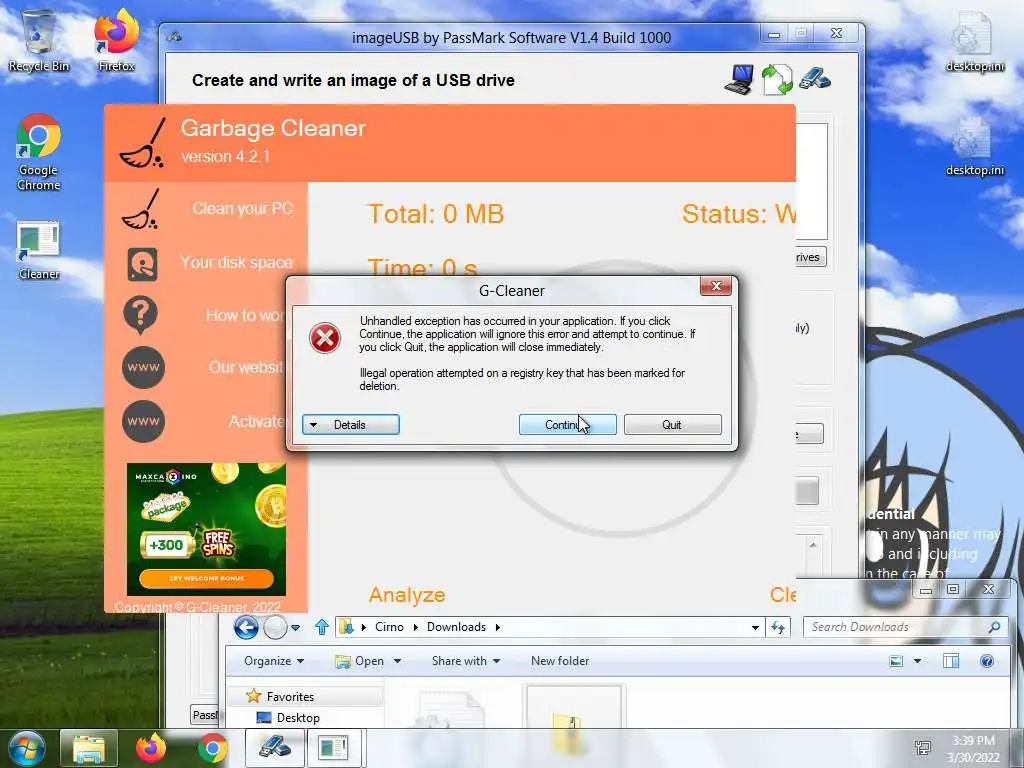Image resolution: width=1024 pixels, height=768 pixels.
Task: Open address bar history dropdown
Action: tap(755, 628)
